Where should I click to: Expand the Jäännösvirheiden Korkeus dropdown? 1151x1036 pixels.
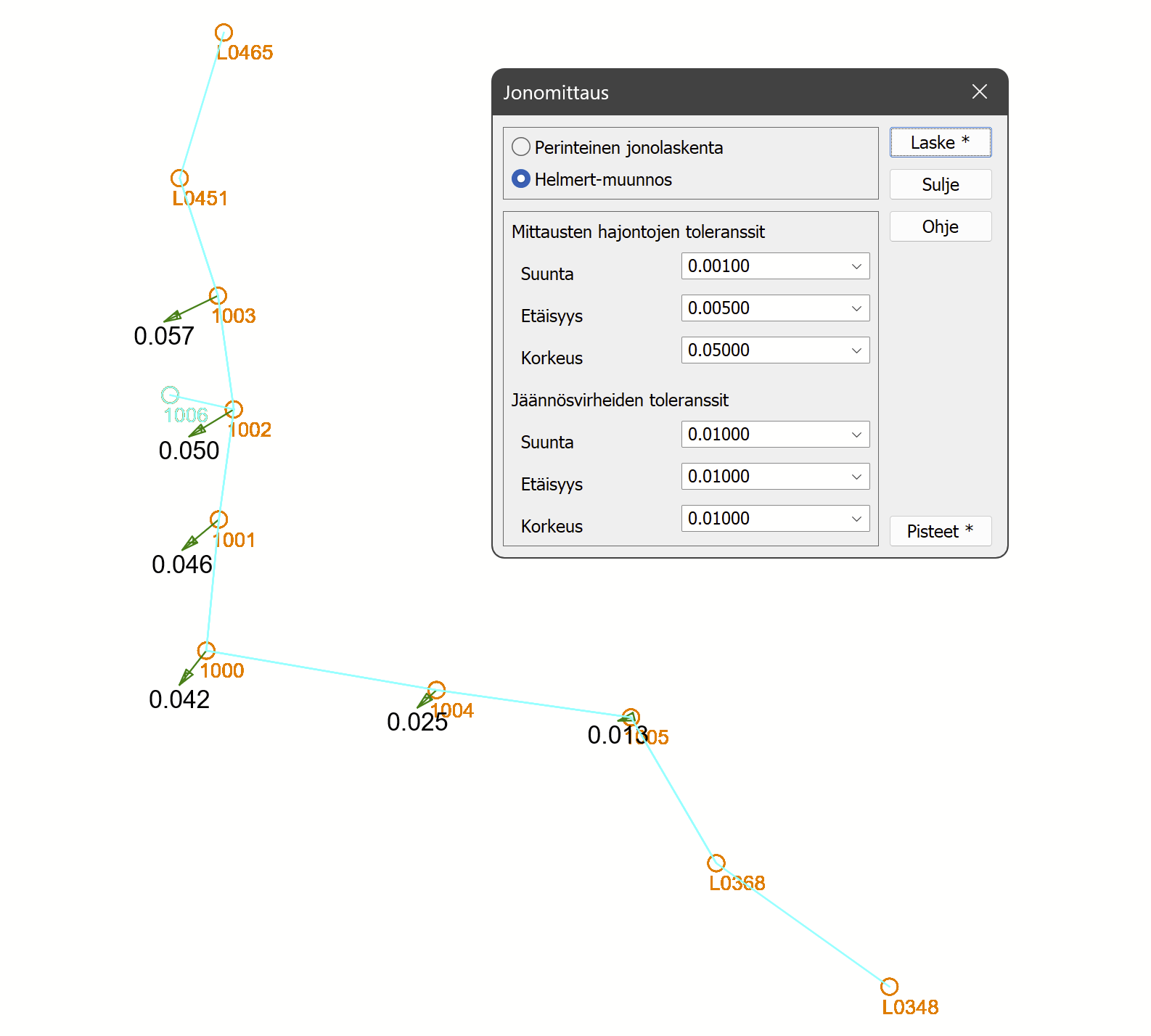(856, 519)
